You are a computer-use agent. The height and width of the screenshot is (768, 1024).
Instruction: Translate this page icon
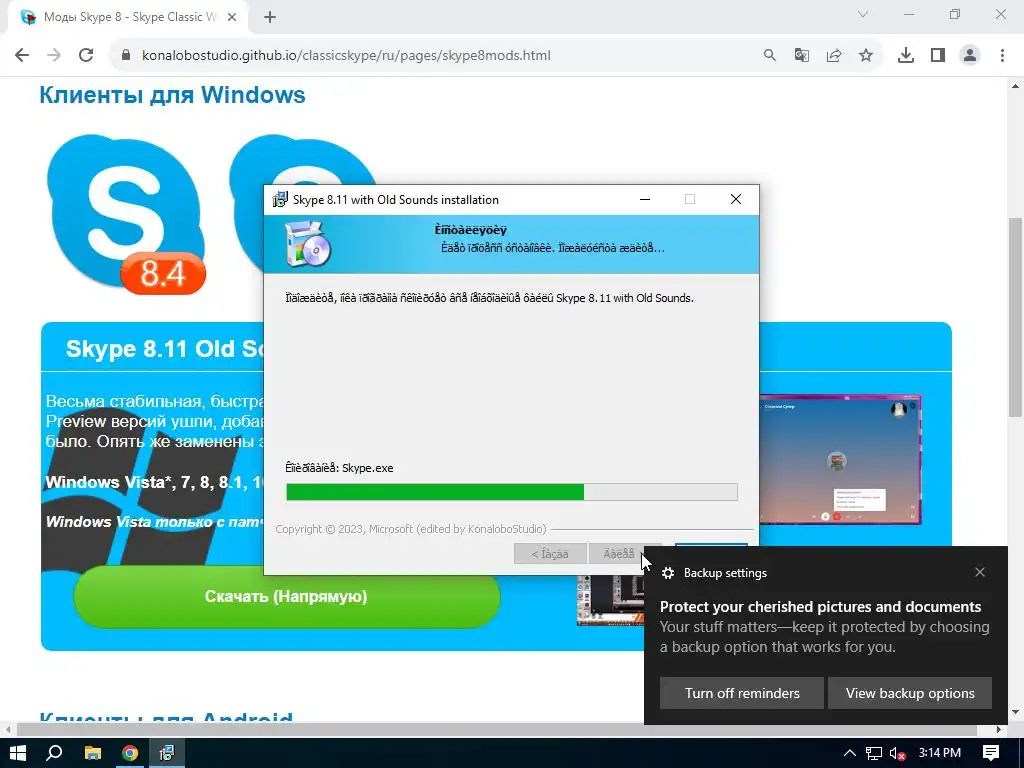(802, 56)
